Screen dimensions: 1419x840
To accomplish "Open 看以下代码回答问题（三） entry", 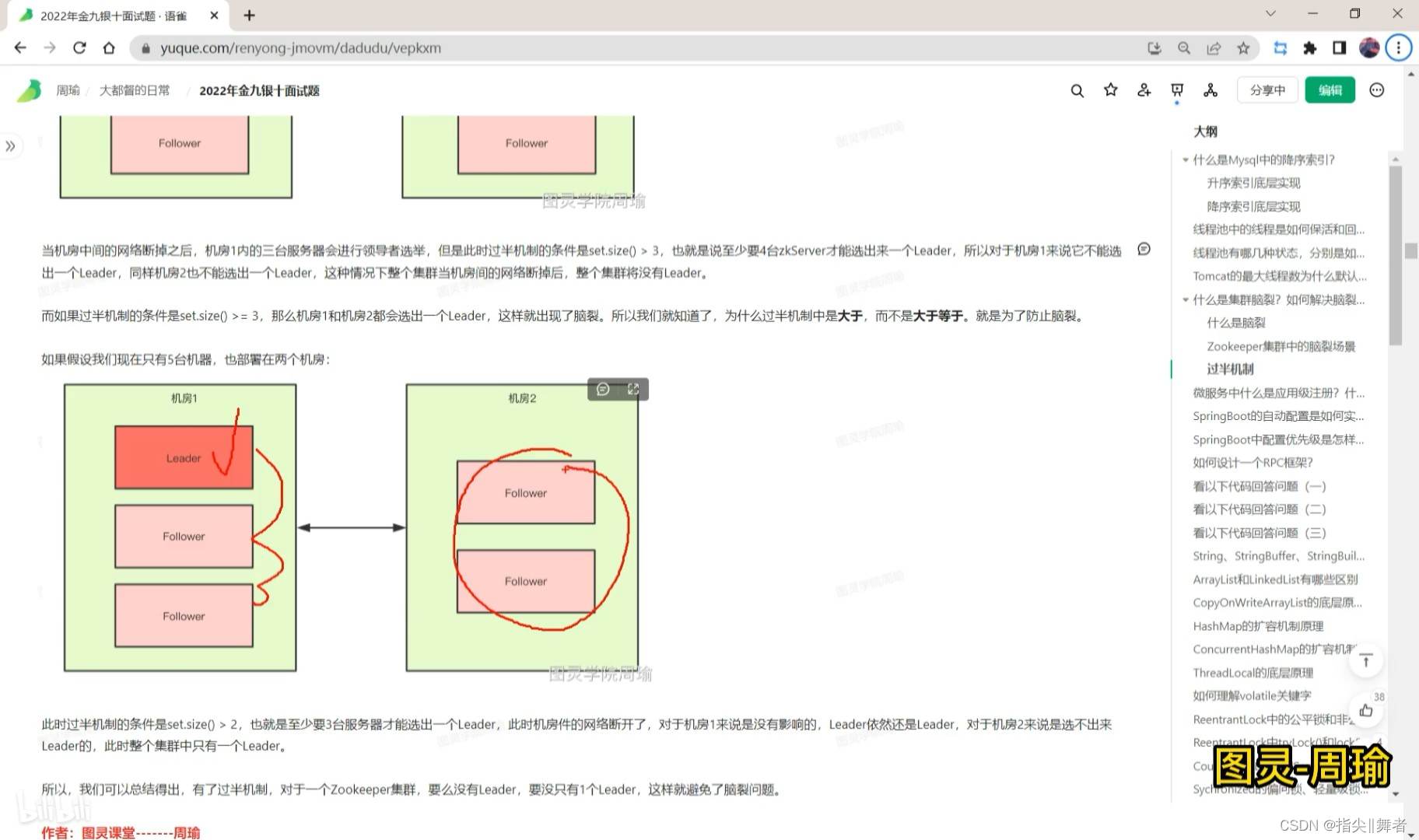I will (x=1259, y=533).
